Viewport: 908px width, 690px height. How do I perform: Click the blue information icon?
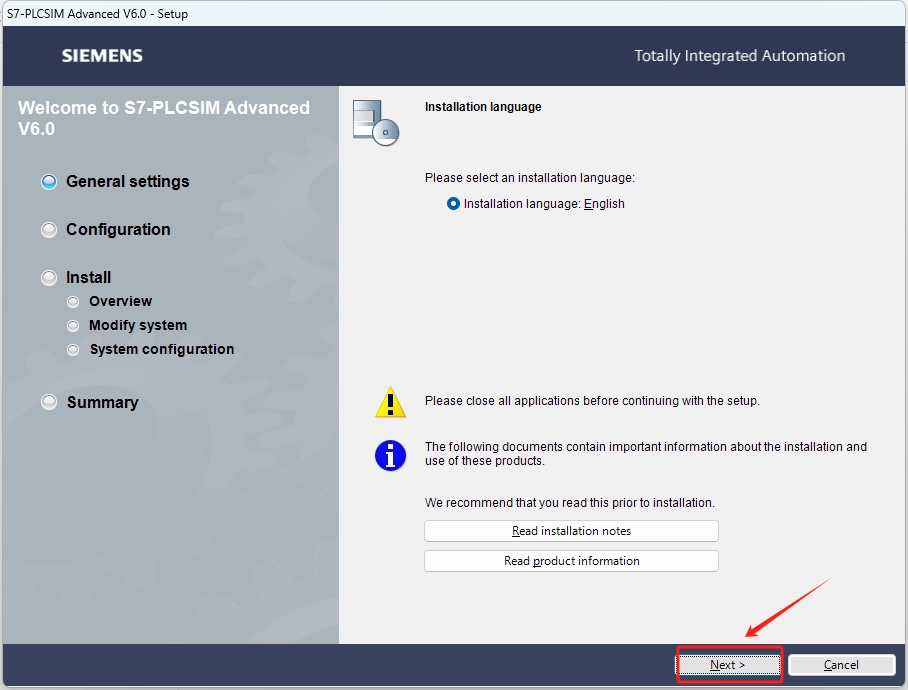click(390, 455)
